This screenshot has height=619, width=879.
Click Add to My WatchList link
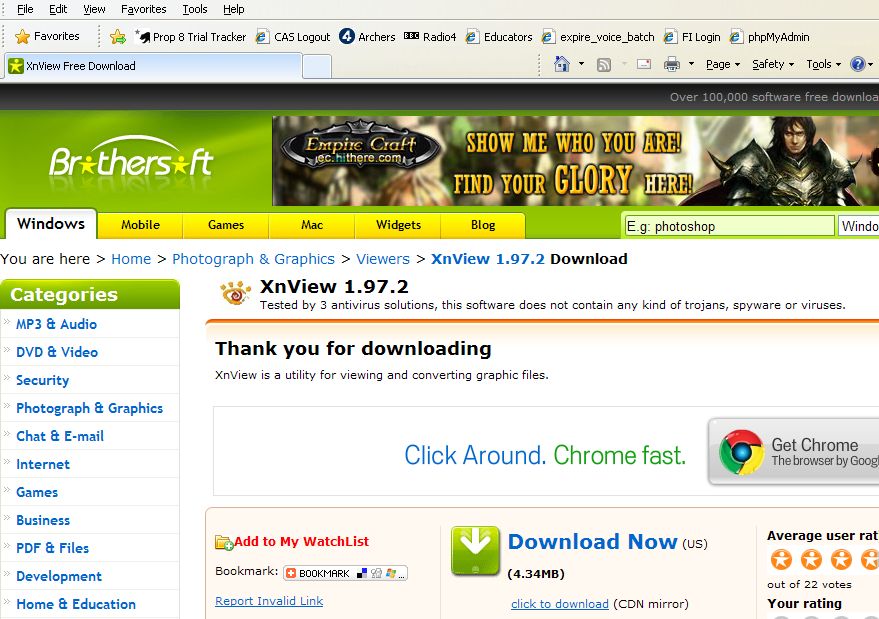coord(301,542)
